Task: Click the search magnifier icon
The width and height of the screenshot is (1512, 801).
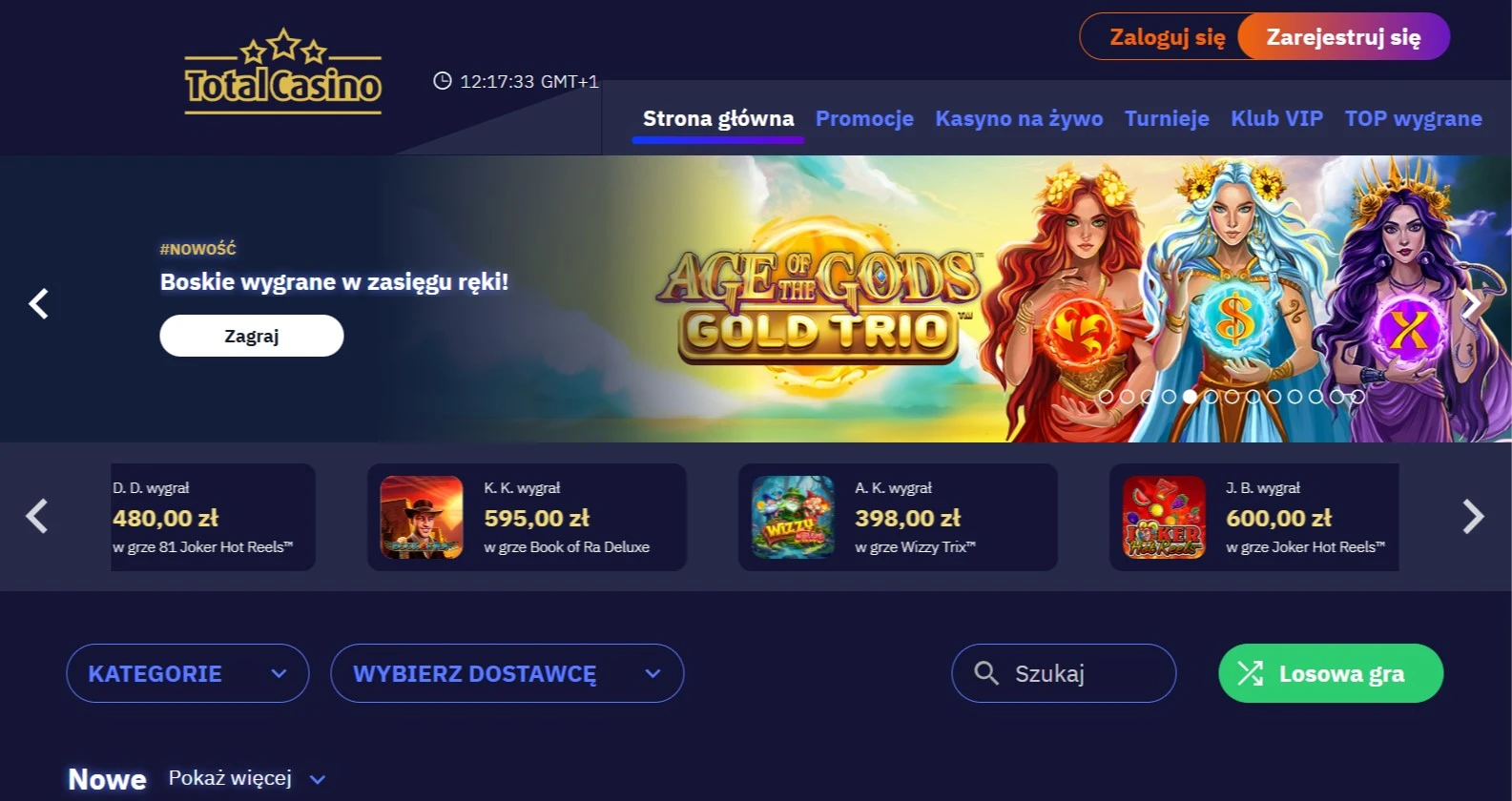Action: pyautogui.click(x=986, y=673)
